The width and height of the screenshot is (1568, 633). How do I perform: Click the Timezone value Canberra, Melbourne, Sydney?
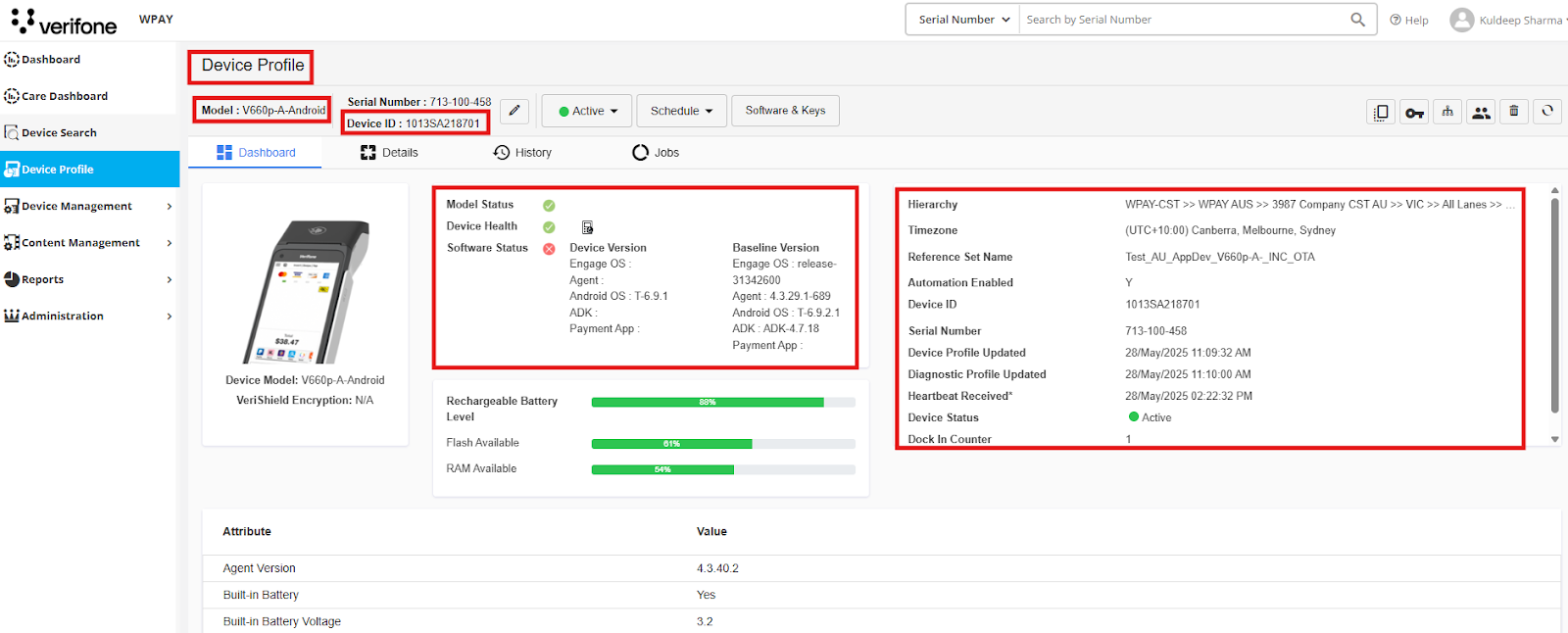click(1230, 230)
